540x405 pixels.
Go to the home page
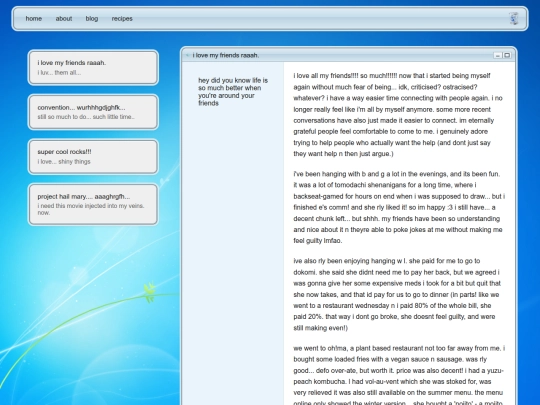point(34,19)
